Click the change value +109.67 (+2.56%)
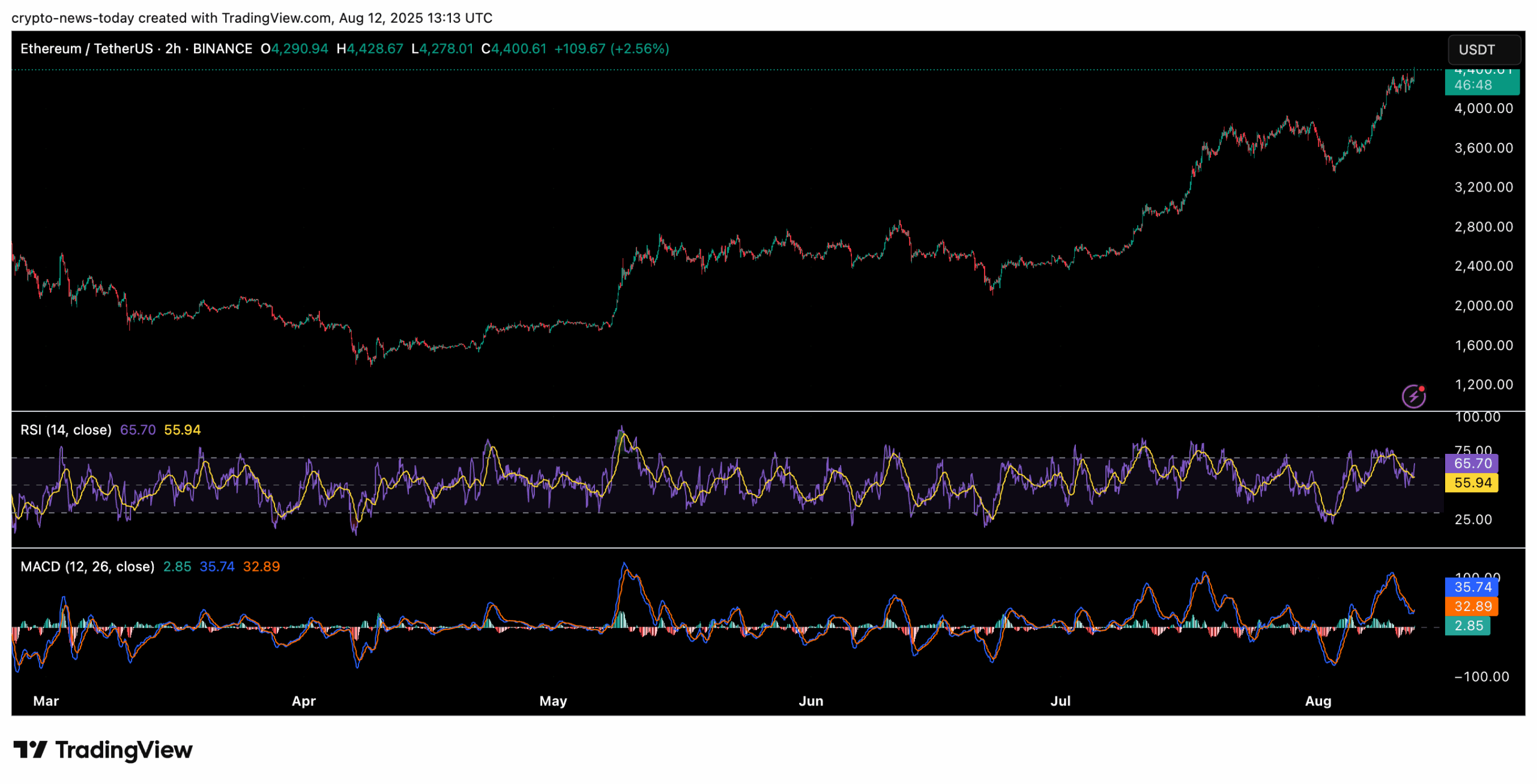Image resolution: width=1537 pixels, height=784 pixels. [x=611, y=49]
